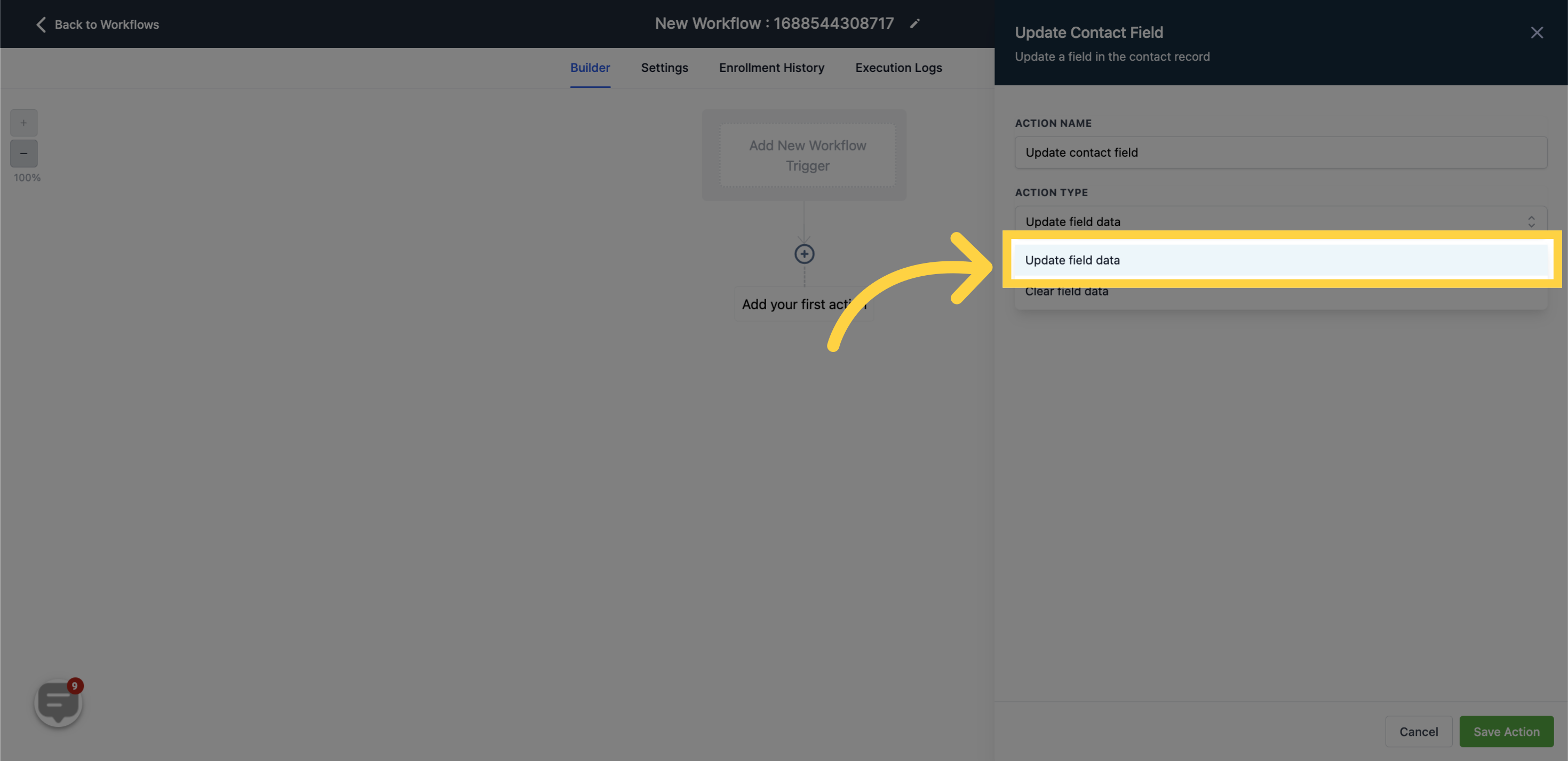The height and width of the screenshot is (761, 1568).
Task: Click the Save Action button
Action: coord(1506,731)
